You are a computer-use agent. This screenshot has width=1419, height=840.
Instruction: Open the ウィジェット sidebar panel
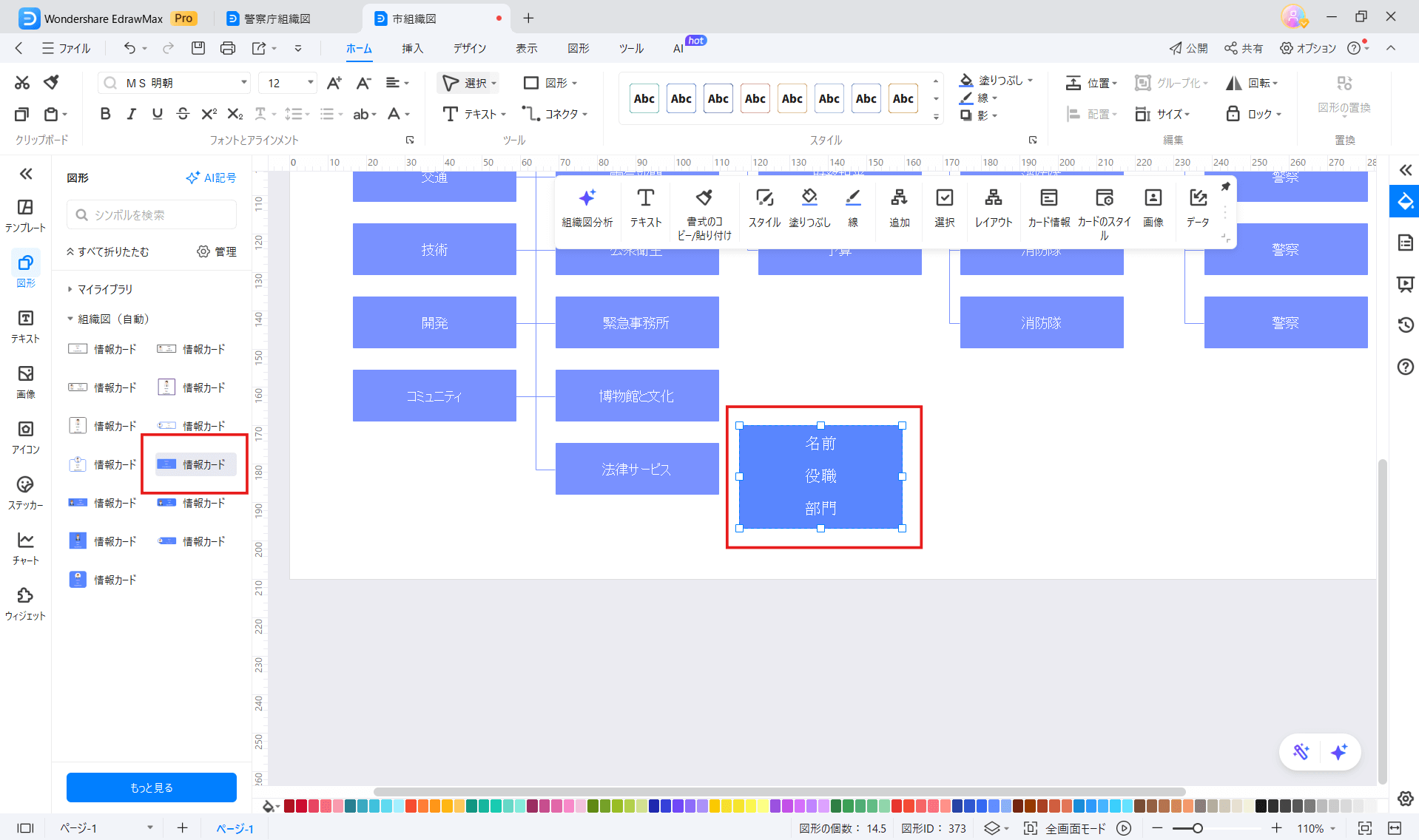pyautogui.click(x=25, y=603)
